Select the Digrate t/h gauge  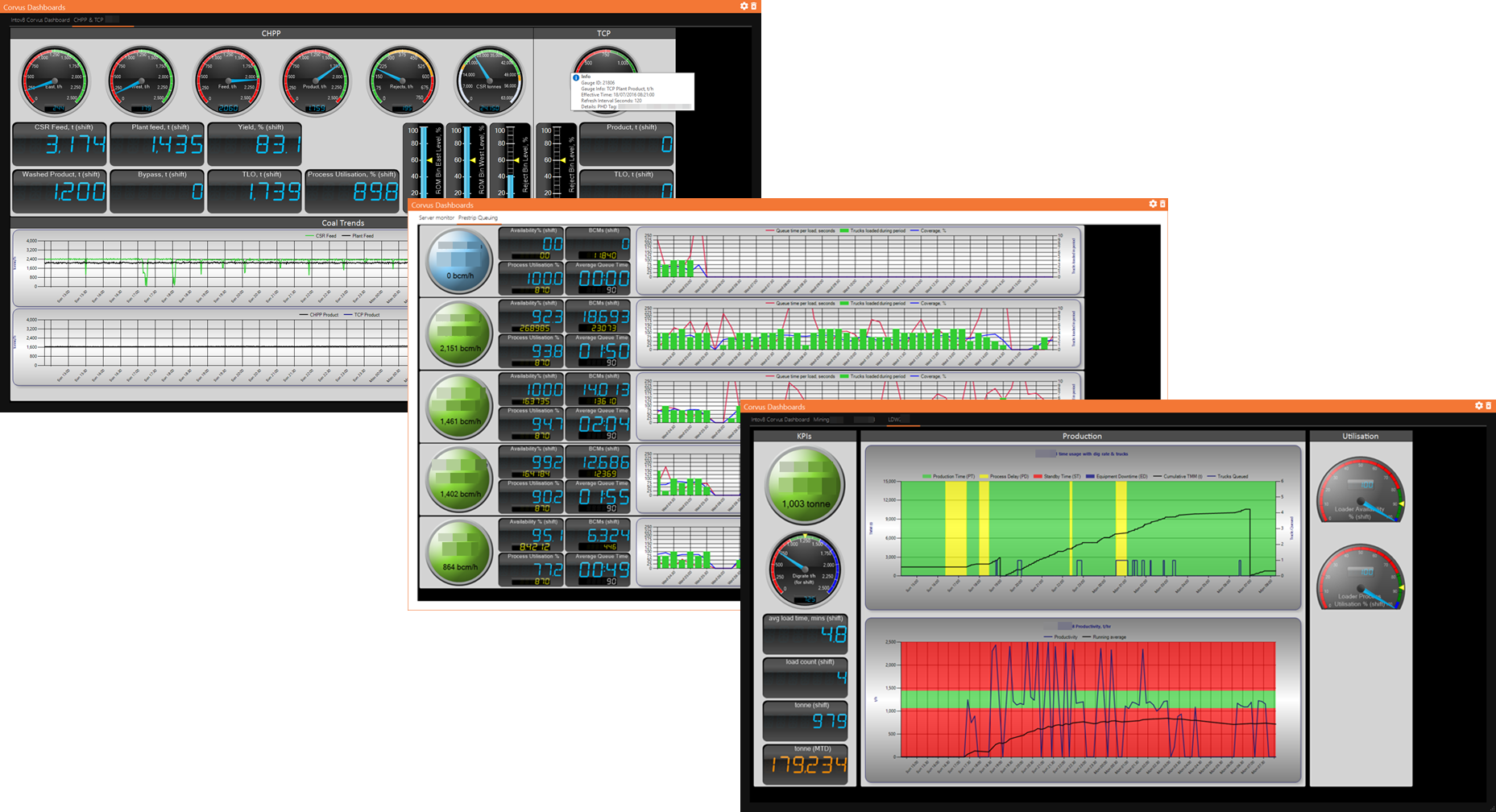pos(805,570)
